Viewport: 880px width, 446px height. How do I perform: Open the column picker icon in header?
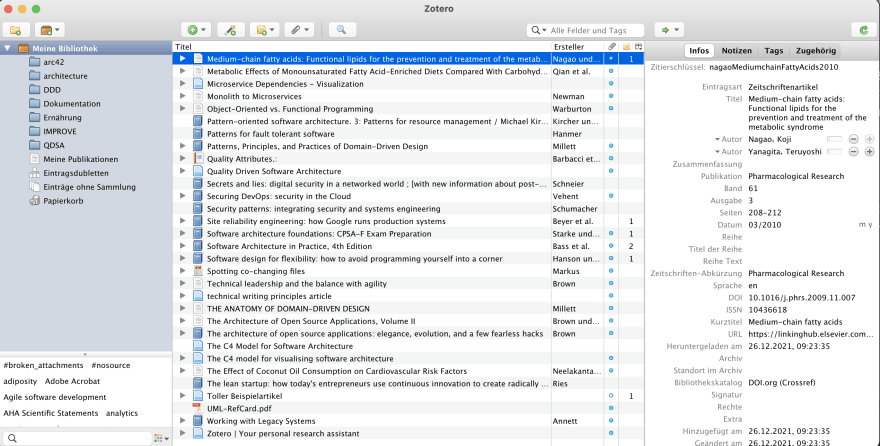pos(639,47)
